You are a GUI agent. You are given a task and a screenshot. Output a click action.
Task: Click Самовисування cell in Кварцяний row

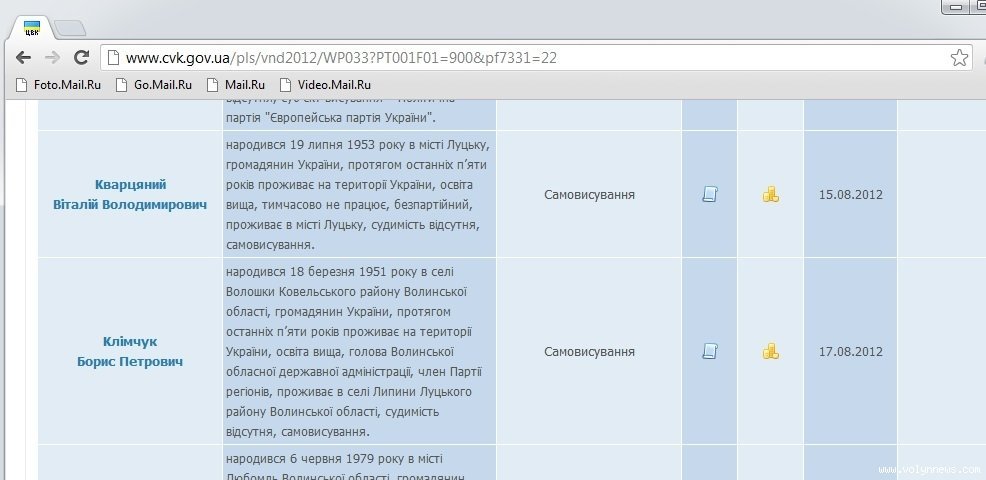(589, 194)
